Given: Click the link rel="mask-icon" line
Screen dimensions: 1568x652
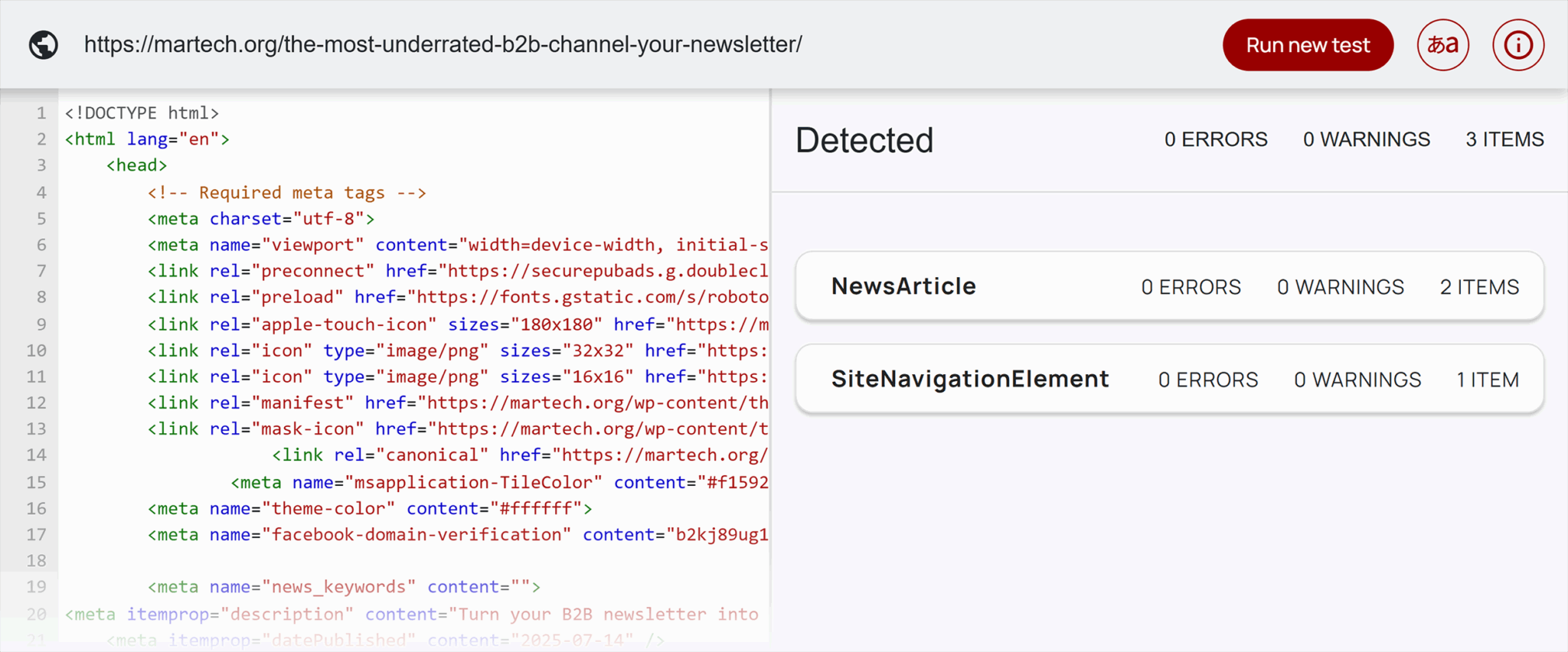Looking at the screenshot, I should [458, 429].
